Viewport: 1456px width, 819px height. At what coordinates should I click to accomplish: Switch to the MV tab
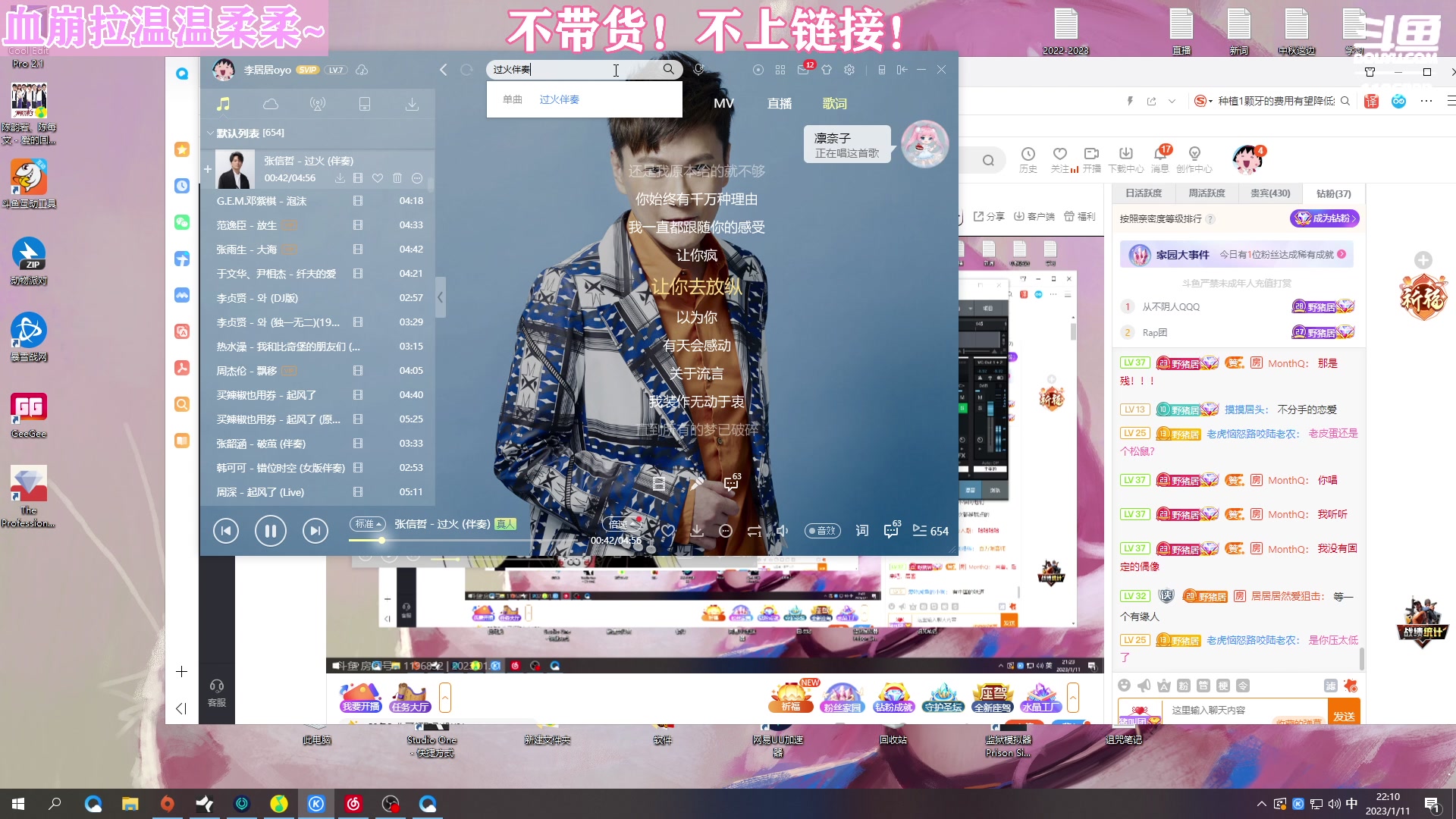pyautogui.click(x=723, y=103)
